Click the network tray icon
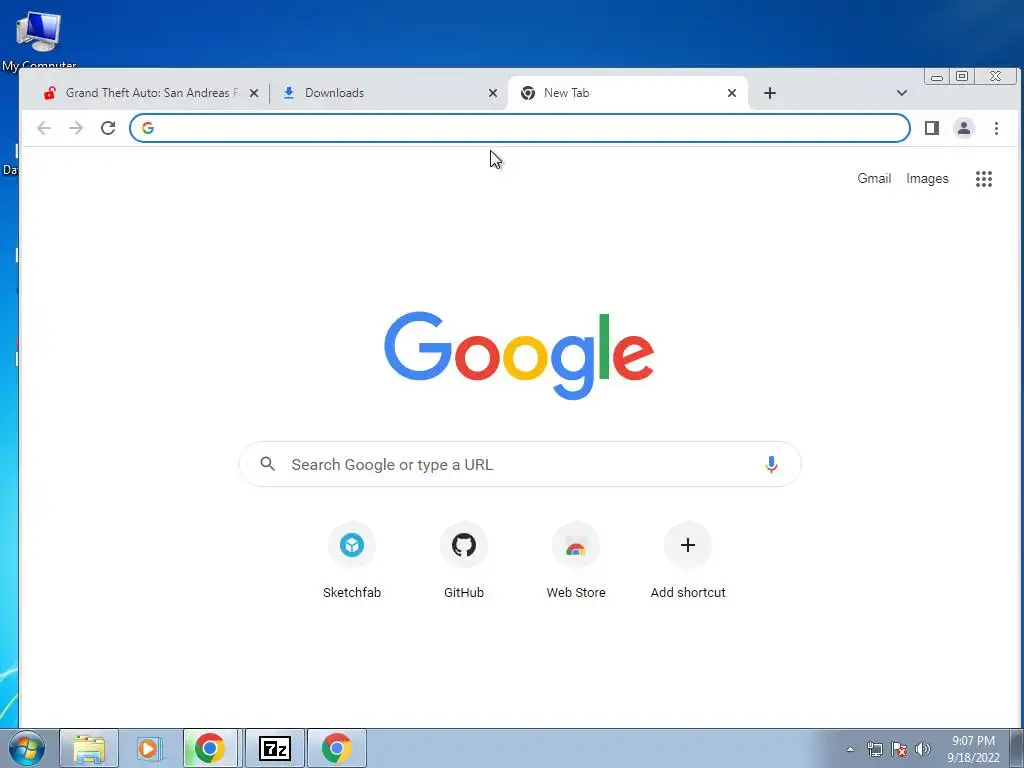1024x768 pixels. tap(874, 749)
